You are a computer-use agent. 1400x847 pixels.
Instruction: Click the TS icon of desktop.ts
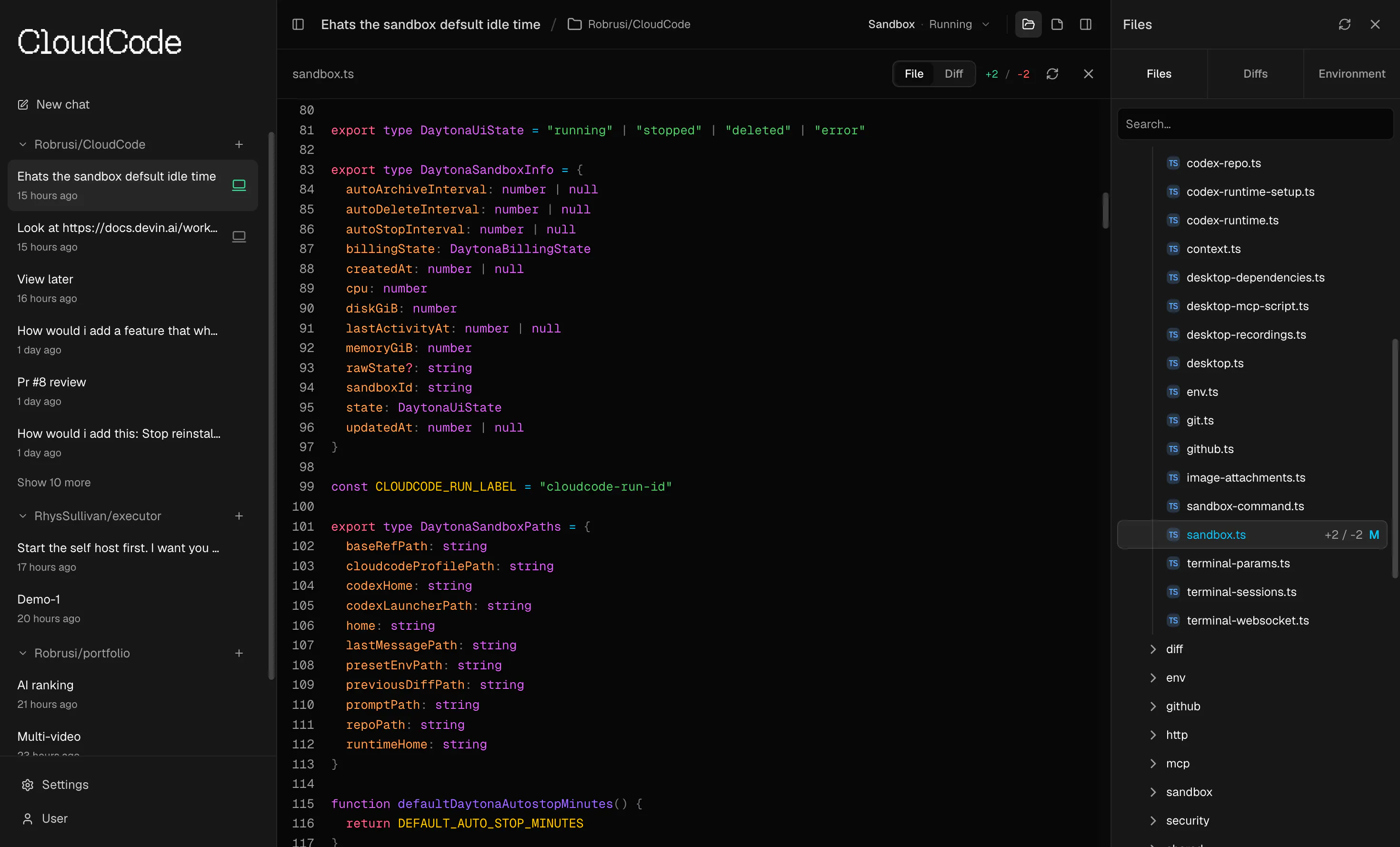click(1173, 363)
